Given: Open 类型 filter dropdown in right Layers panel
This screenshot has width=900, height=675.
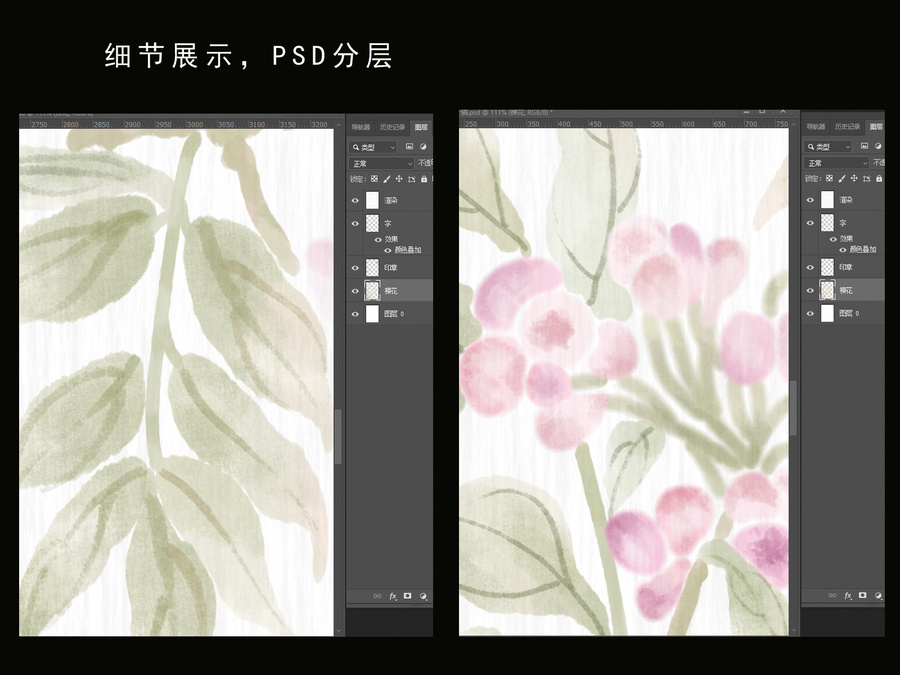Looking at the screenshot, I should [x=828, y=147].
